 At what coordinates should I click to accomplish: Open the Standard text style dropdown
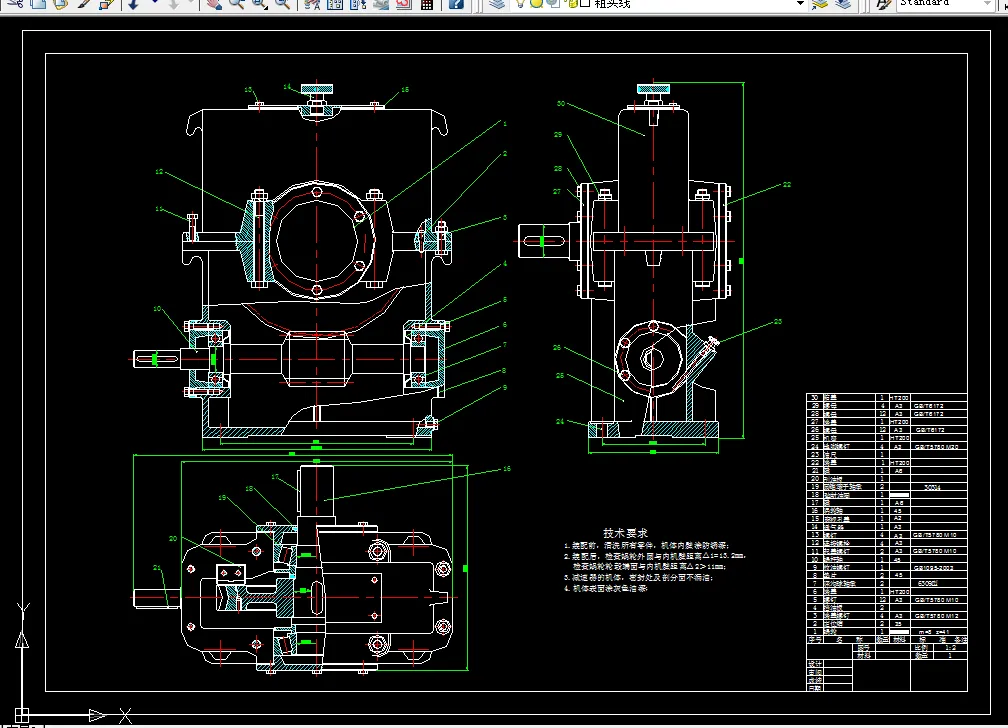coord(945,4)
